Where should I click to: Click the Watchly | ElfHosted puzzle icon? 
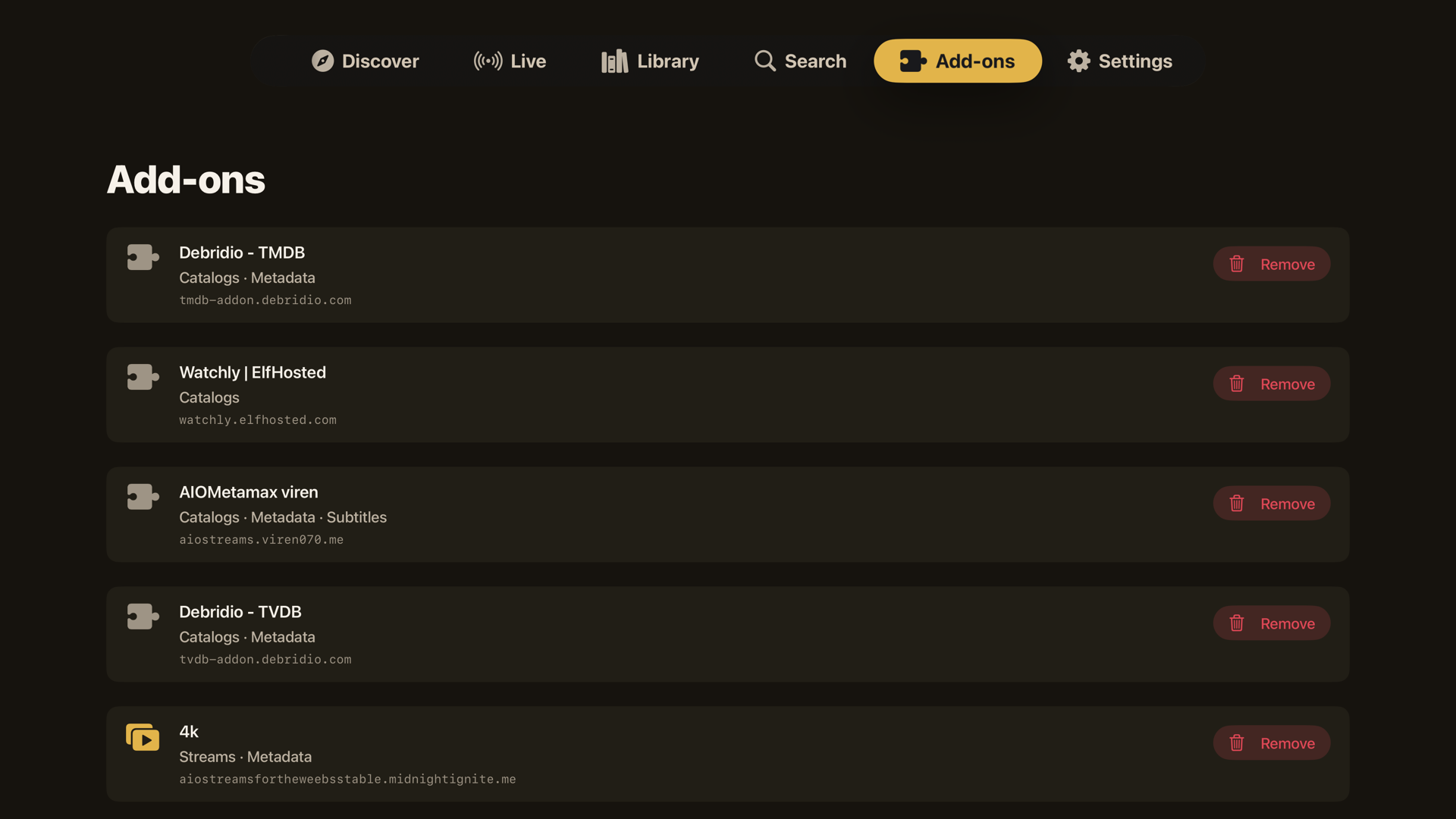coord(143,377)
